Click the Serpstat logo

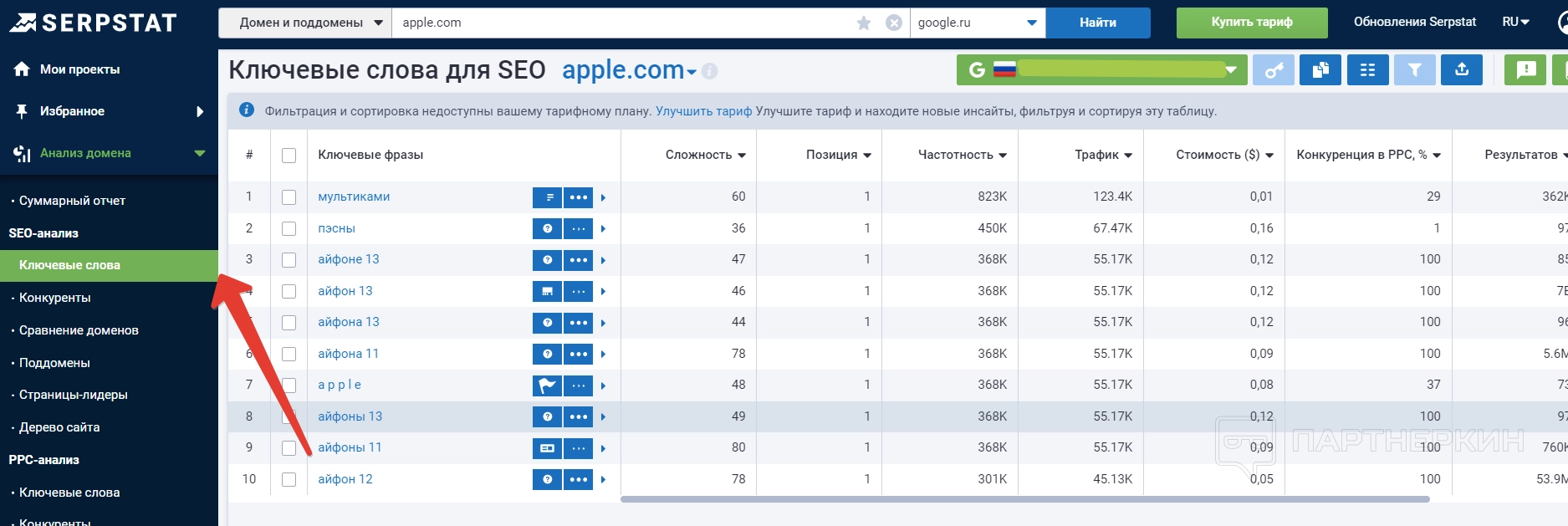[93, 23]
